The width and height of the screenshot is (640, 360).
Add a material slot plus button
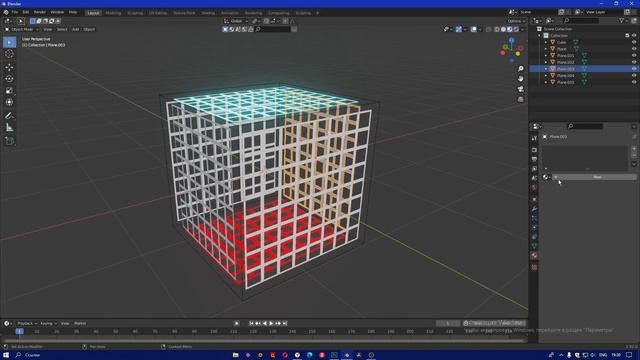(x=634, y=149)
